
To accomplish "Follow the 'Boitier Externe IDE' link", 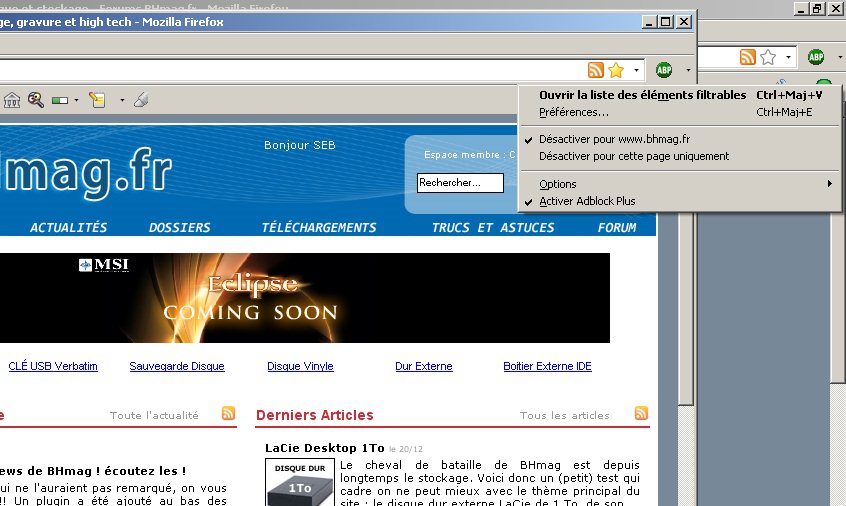I will [548, 366].
